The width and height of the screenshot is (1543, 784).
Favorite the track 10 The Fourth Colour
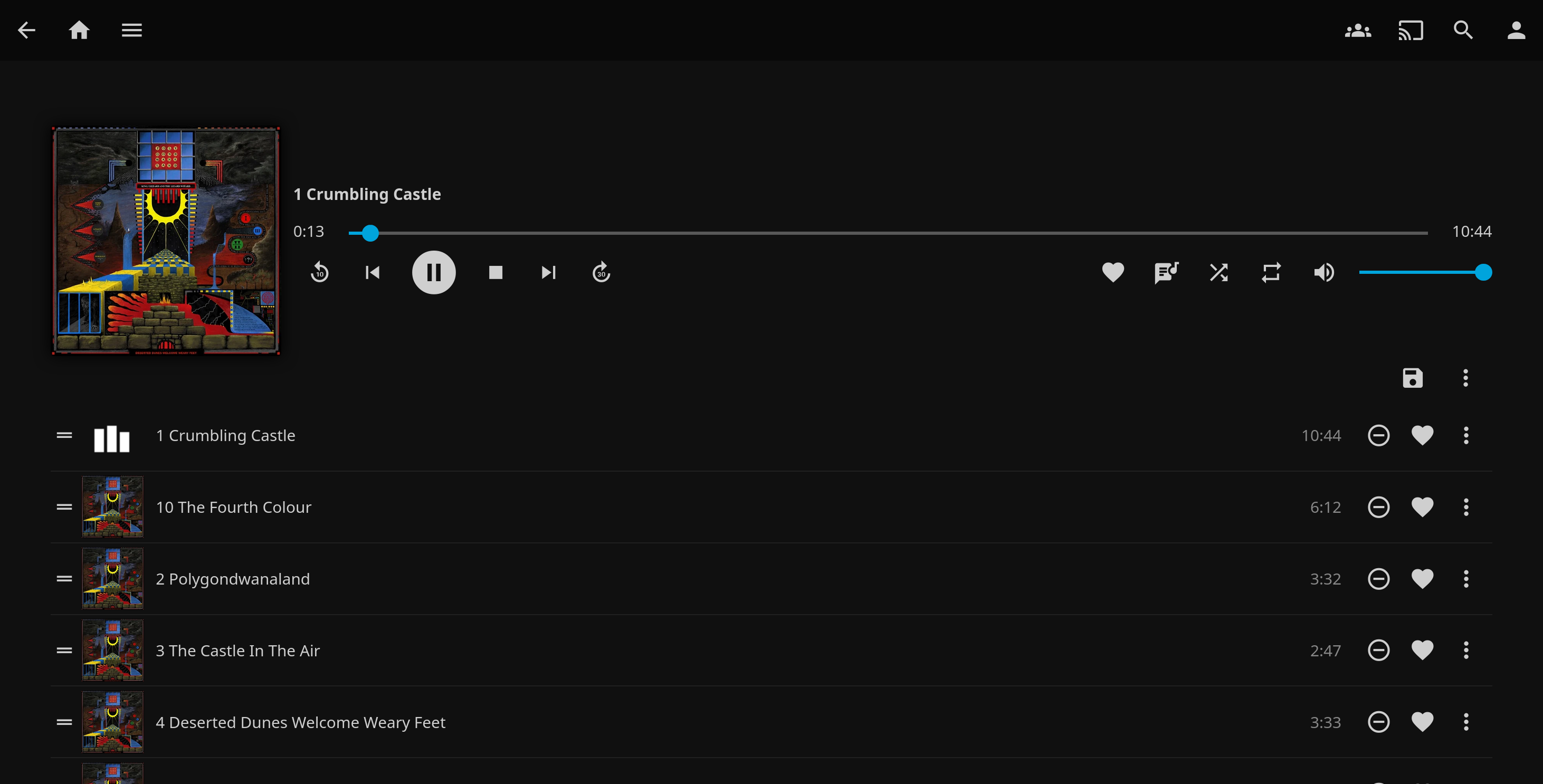point(1423,506)
